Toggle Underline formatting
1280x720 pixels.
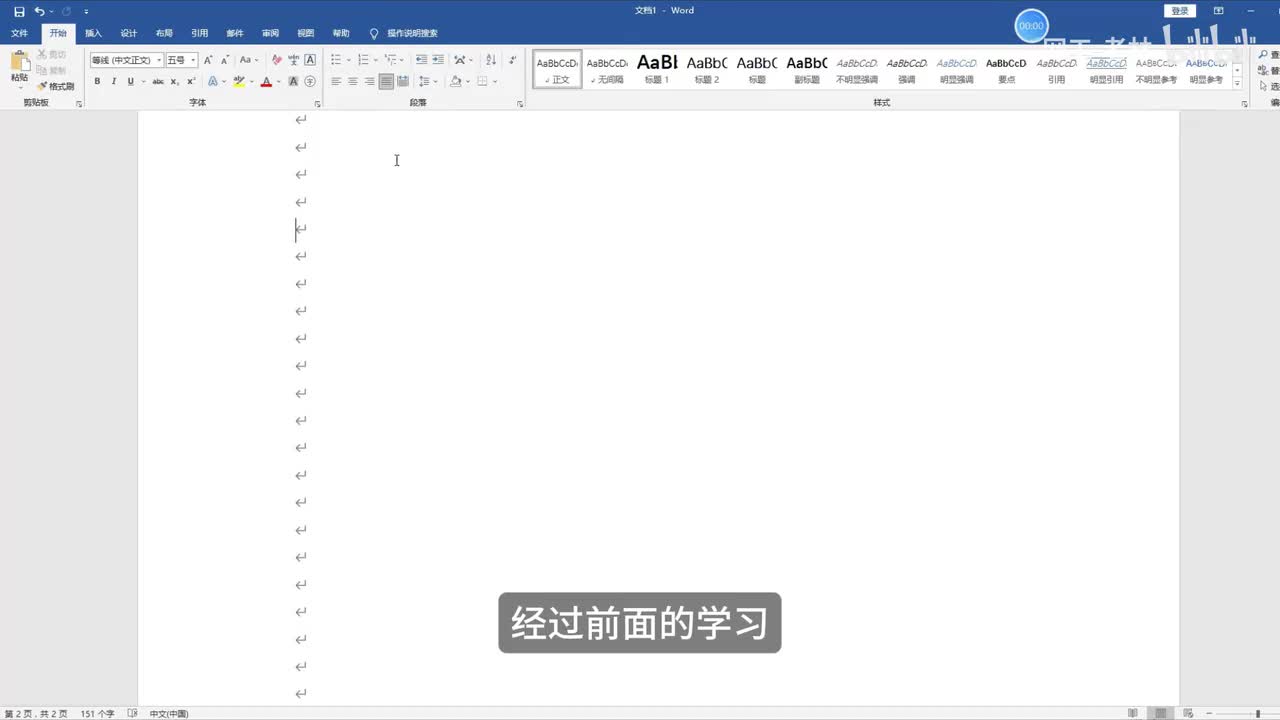[130, 81]
